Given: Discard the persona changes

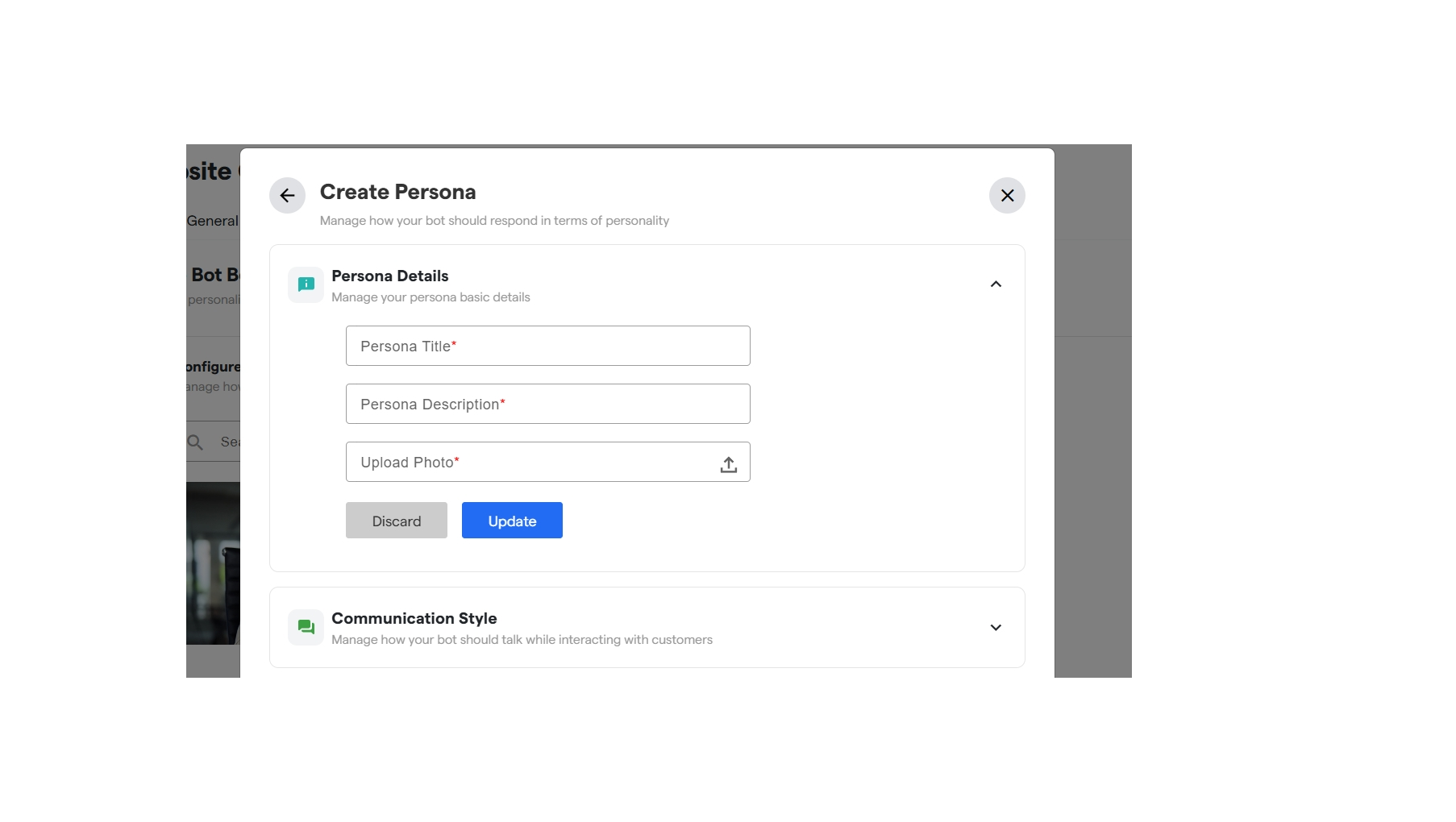Looking at the screenshot, I should [396, 521].
